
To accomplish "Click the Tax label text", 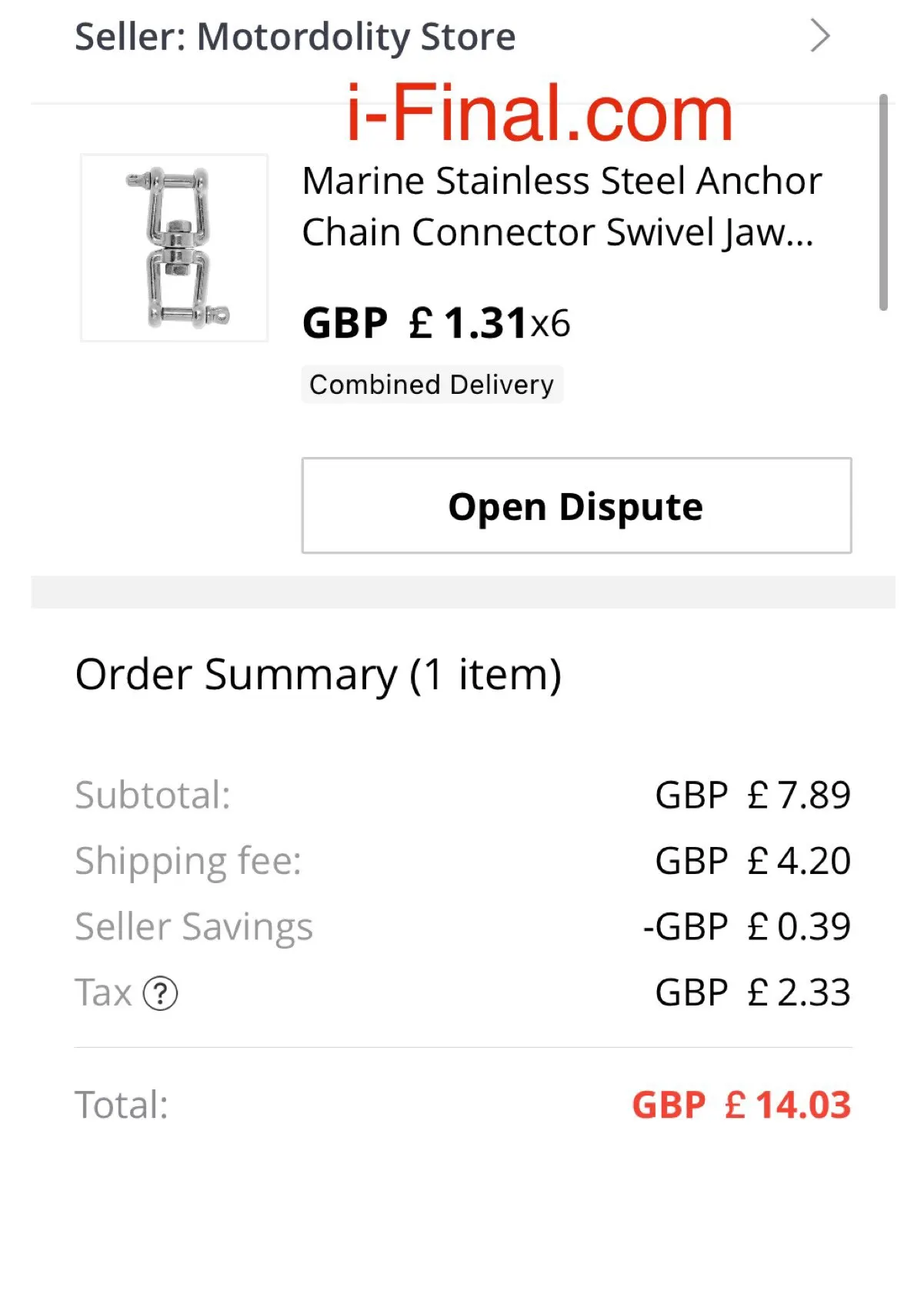I will [x=103, y=992].
